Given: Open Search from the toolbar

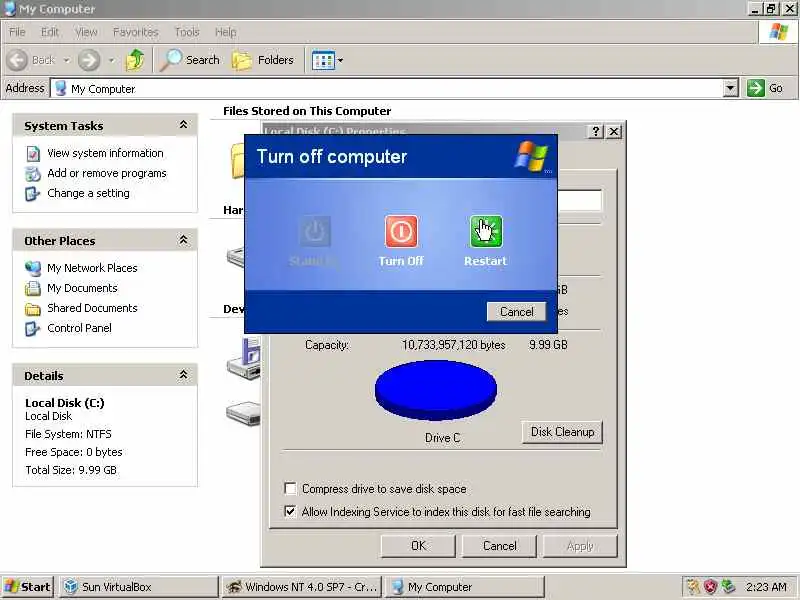Looking at the screenshot, I should pyautogui.click(x=189, y=60).
